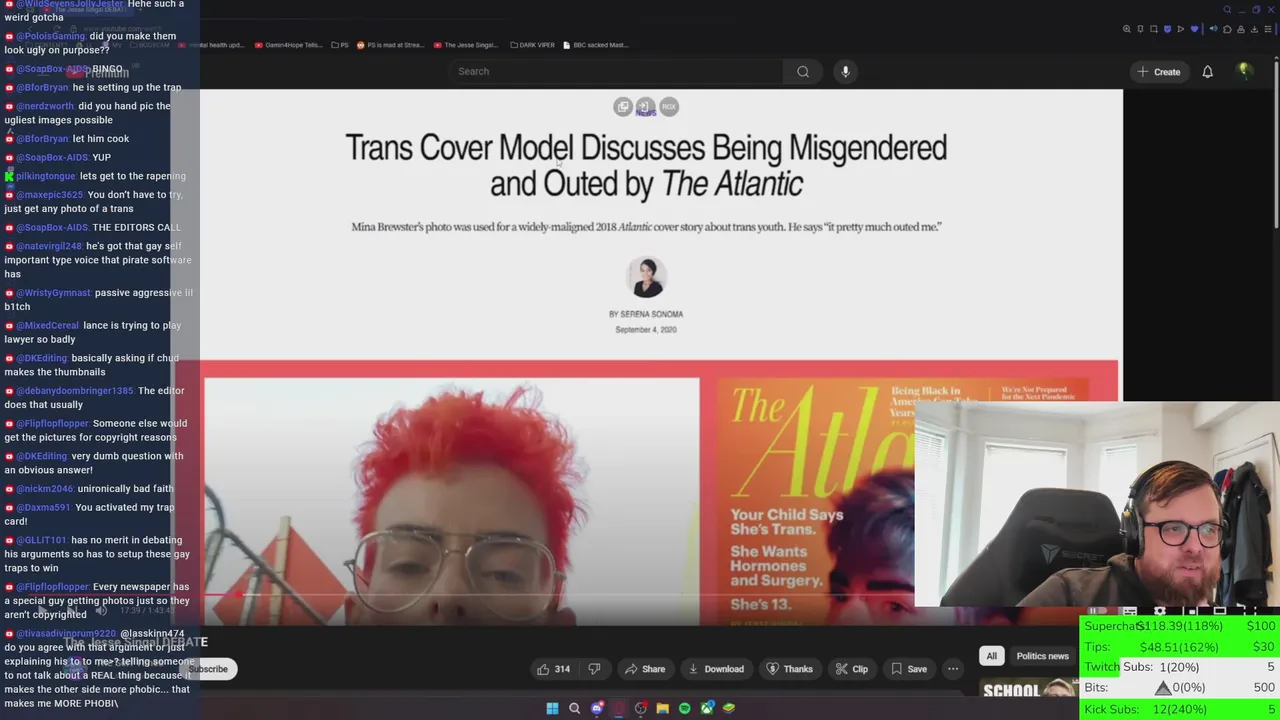Open the SCHOOL recommended video thumbnail
This screenshot has width=1280, height=720.
[1030, 689]
